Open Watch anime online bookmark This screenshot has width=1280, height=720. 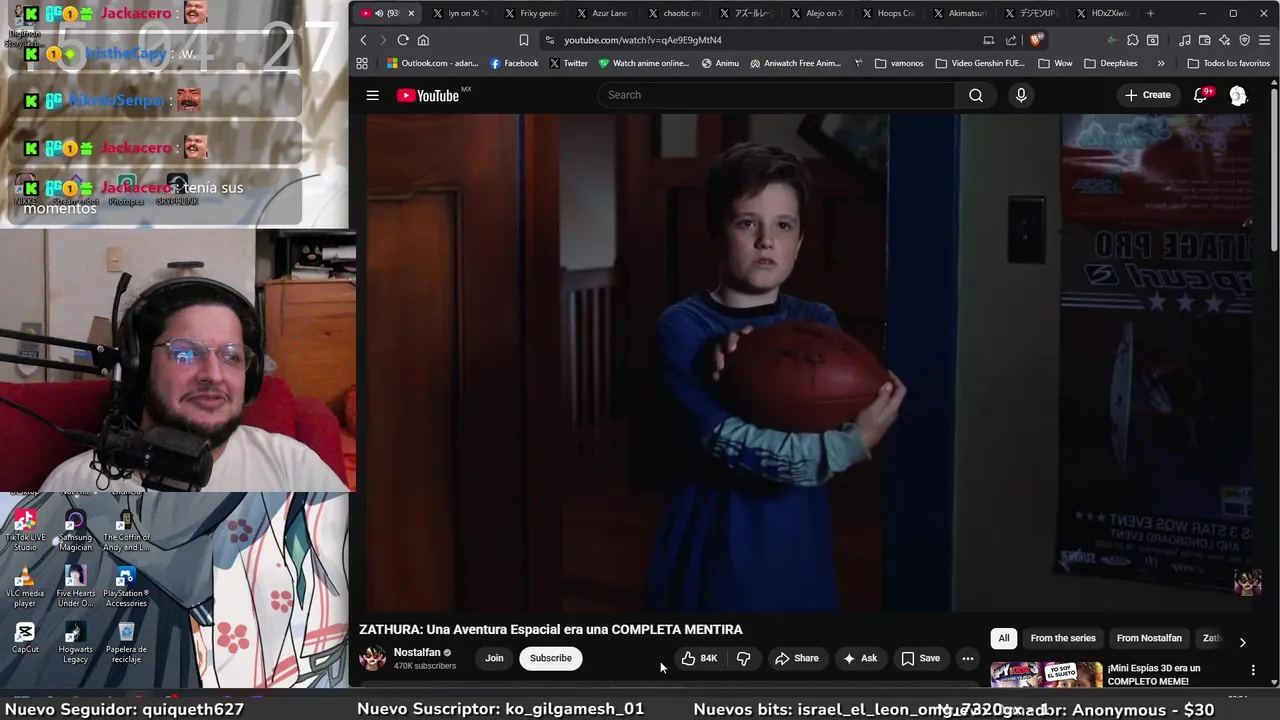pyautogui.click(x=644, y=63)
